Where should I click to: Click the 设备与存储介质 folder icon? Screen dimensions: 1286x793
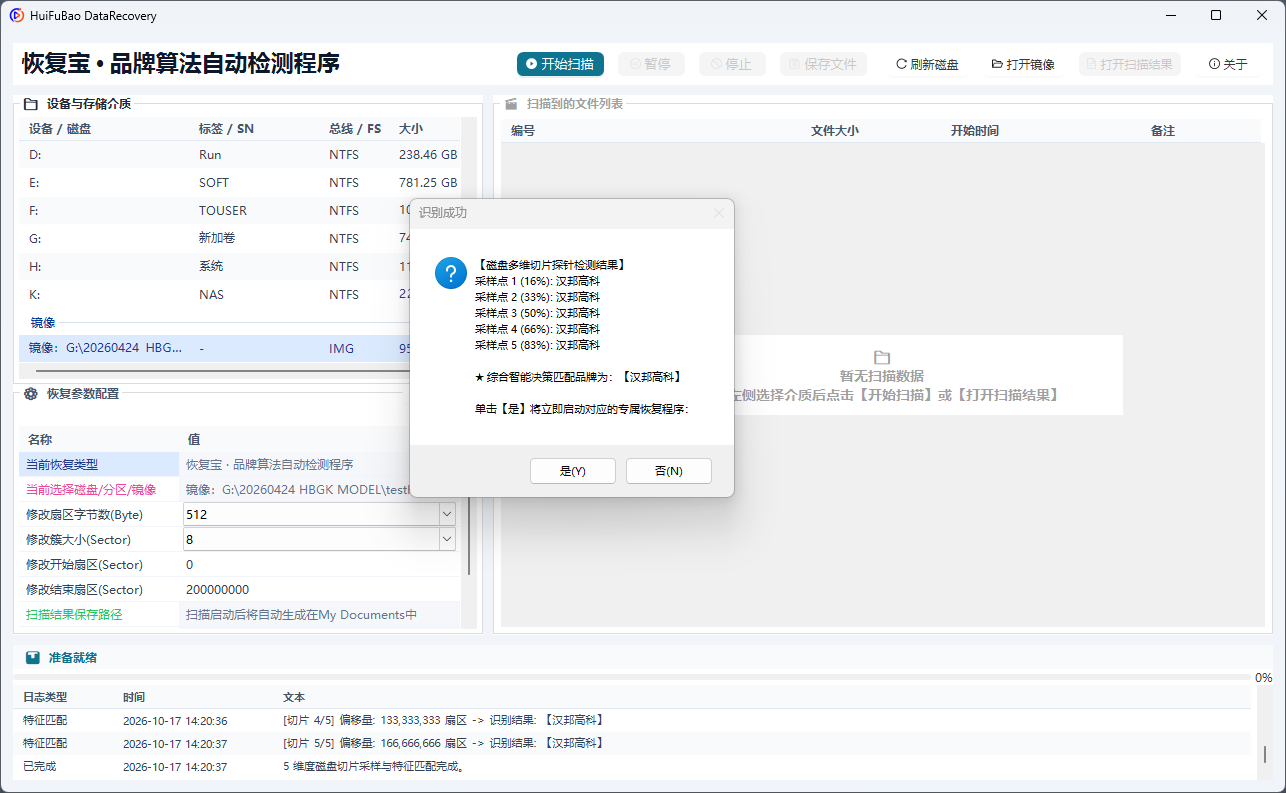[x=31, y=103]
